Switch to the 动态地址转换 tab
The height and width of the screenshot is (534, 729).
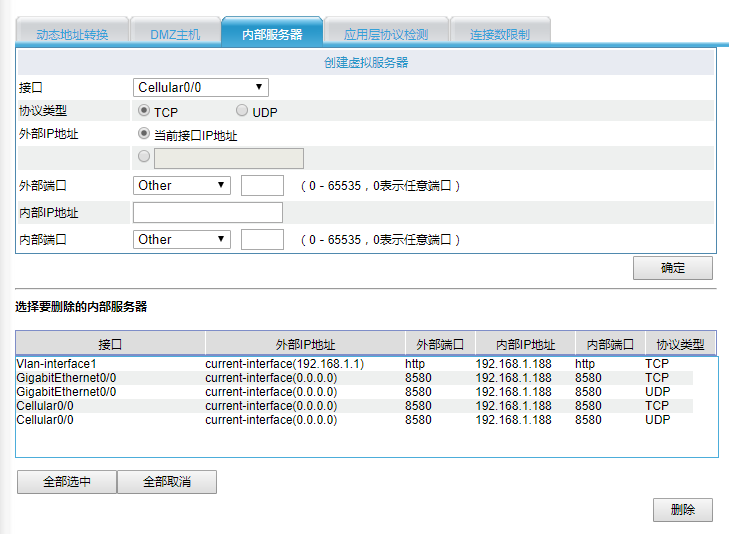pyautogui.click(x=72, y=33)
